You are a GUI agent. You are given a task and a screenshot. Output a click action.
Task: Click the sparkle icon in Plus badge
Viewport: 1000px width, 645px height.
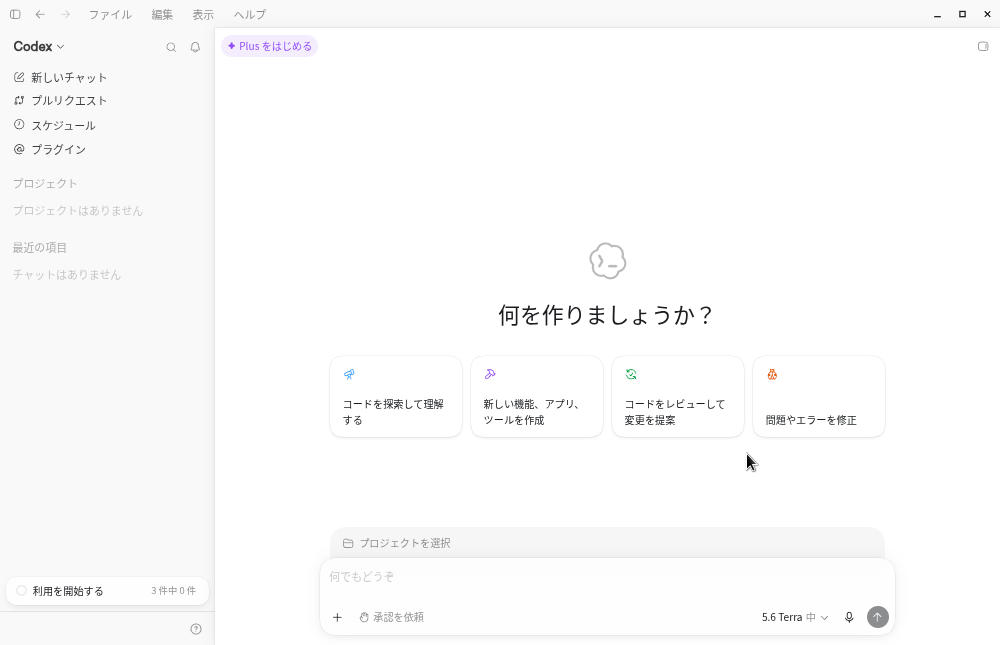pos(232,46)
